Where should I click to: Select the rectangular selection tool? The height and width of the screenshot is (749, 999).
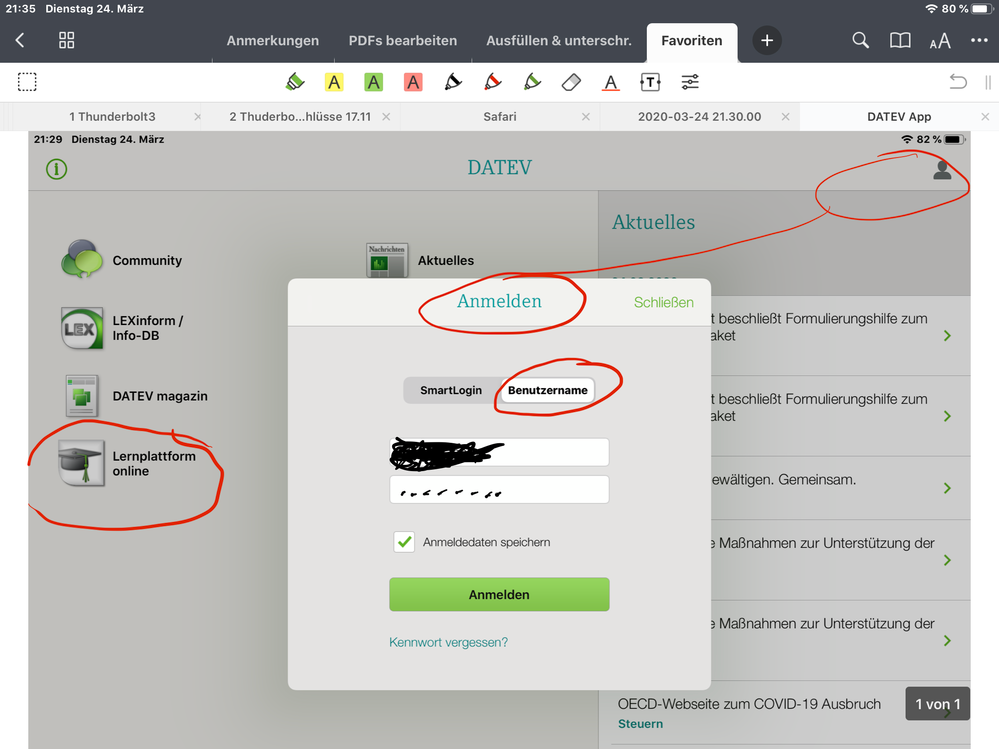pyautogui.click(x=27, y=82)
